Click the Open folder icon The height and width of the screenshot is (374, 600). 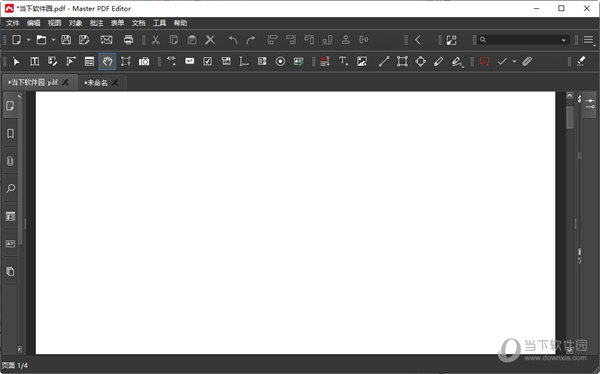41,40
